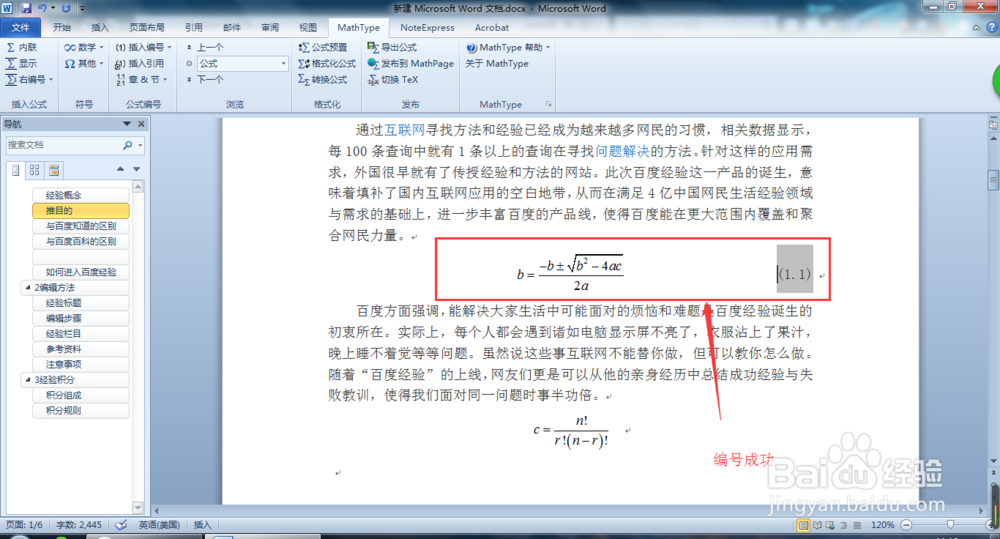Click 发布到 MathPage

410,63
